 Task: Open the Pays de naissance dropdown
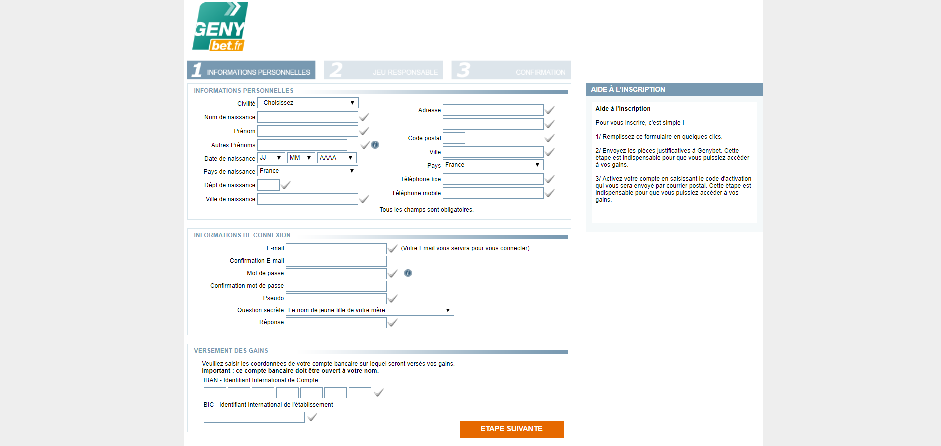307,171
